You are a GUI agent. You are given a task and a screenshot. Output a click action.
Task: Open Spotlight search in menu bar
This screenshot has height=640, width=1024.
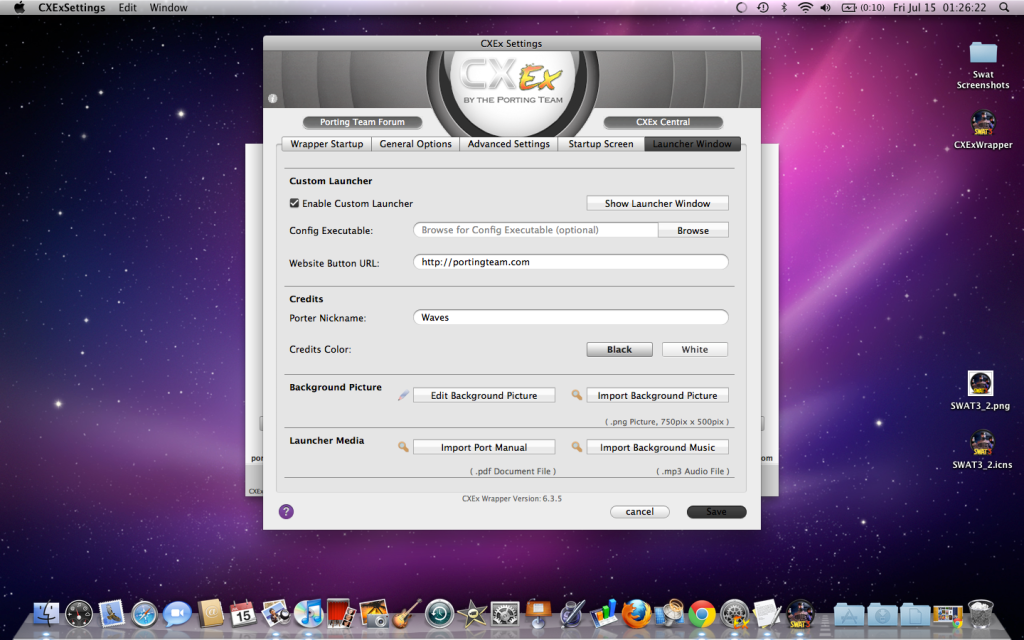1004,8
